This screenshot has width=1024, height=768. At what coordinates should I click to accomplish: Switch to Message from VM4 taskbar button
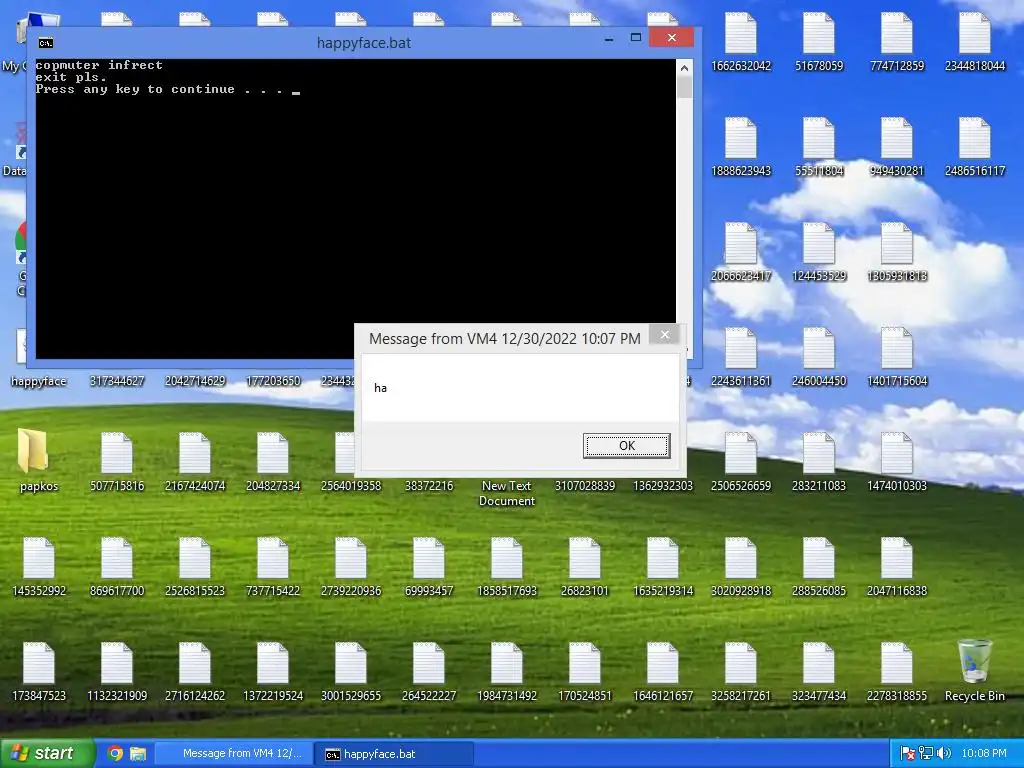coord(234,753)
